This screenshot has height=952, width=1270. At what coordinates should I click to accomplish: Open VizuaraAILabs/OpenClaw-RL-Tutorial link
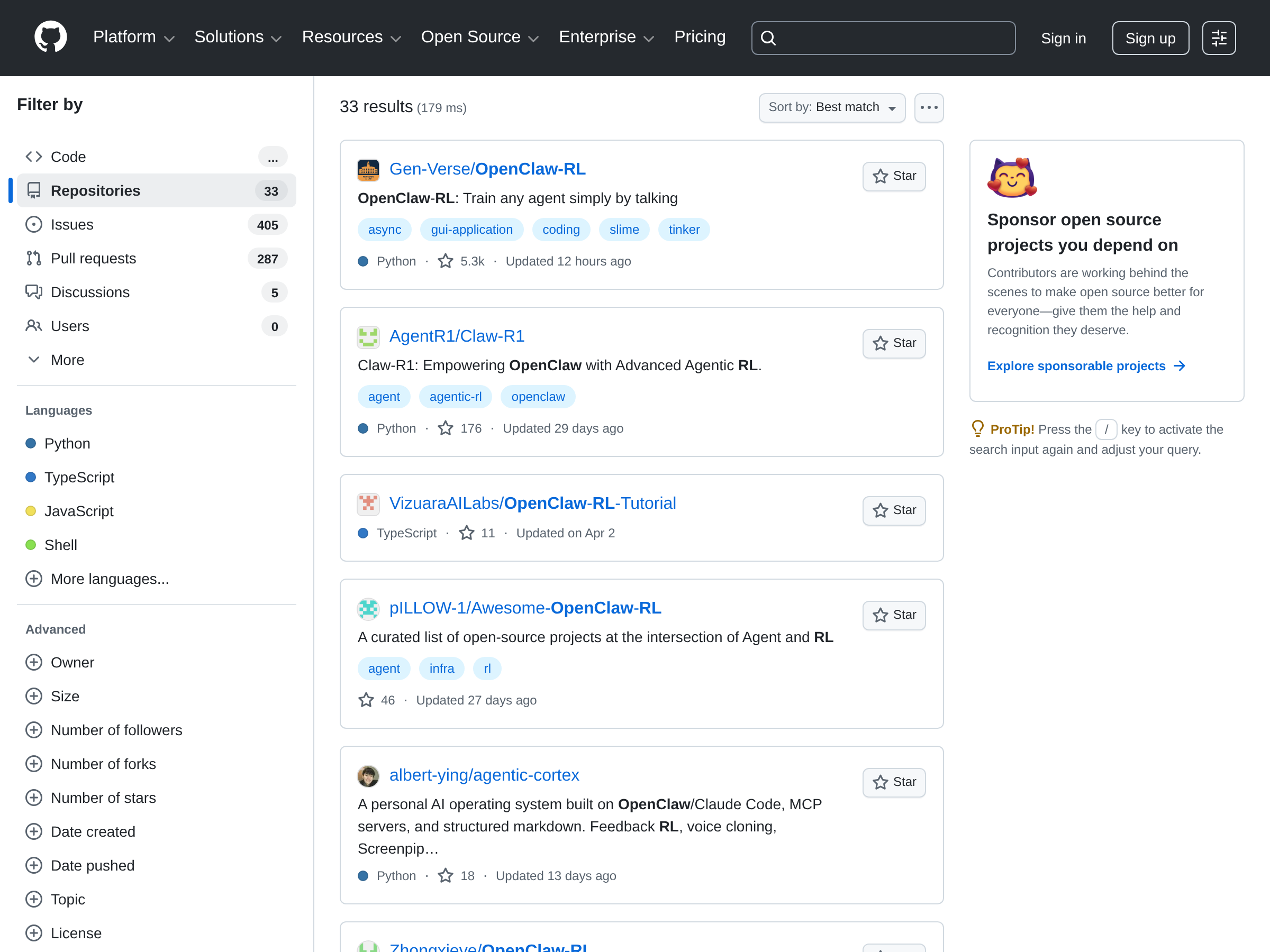532,504
